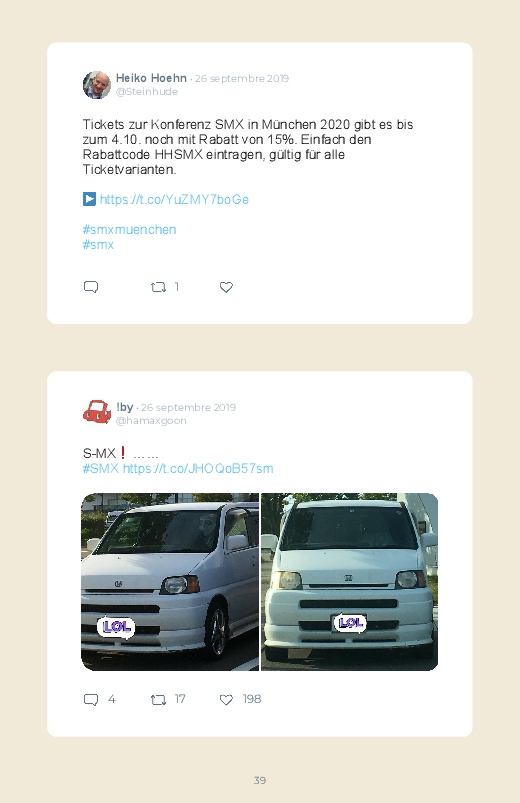Click Heiko Hoehn's profile avatar
This screenshot has width=520, height=803.
(97, 85)
